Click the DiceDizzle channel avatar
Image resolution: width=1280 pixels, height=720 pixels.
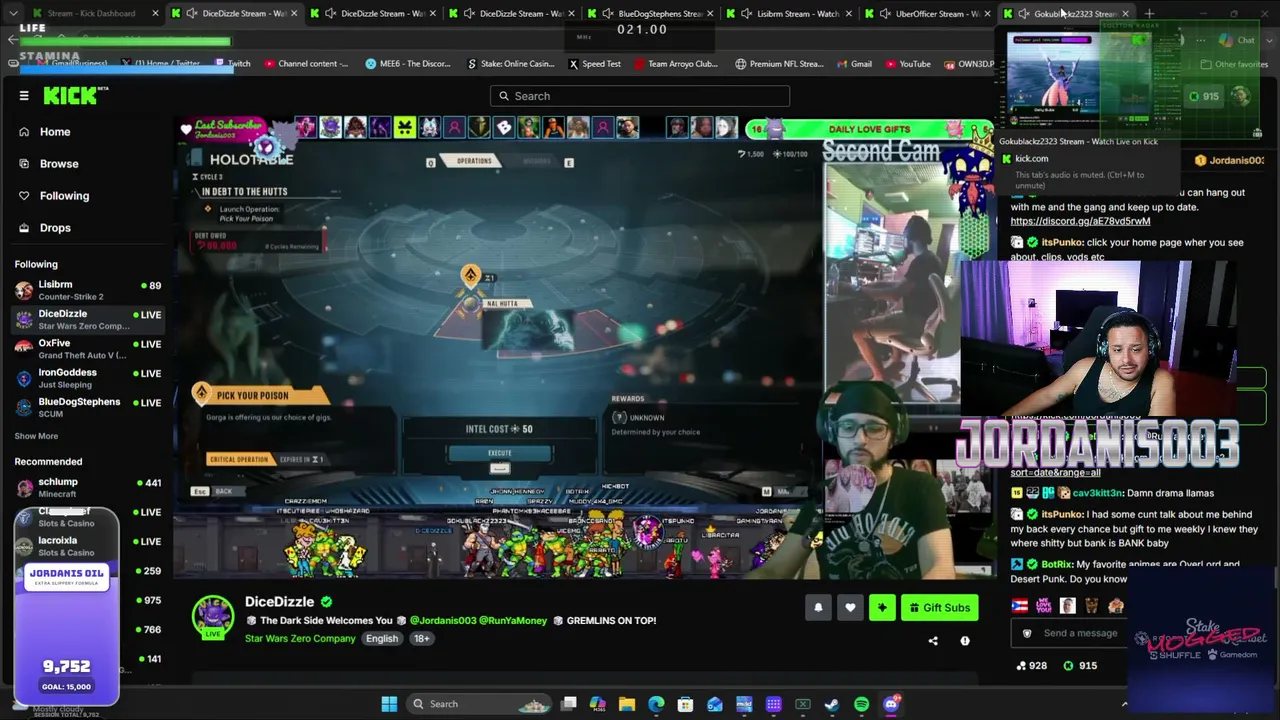click(213, 616)
